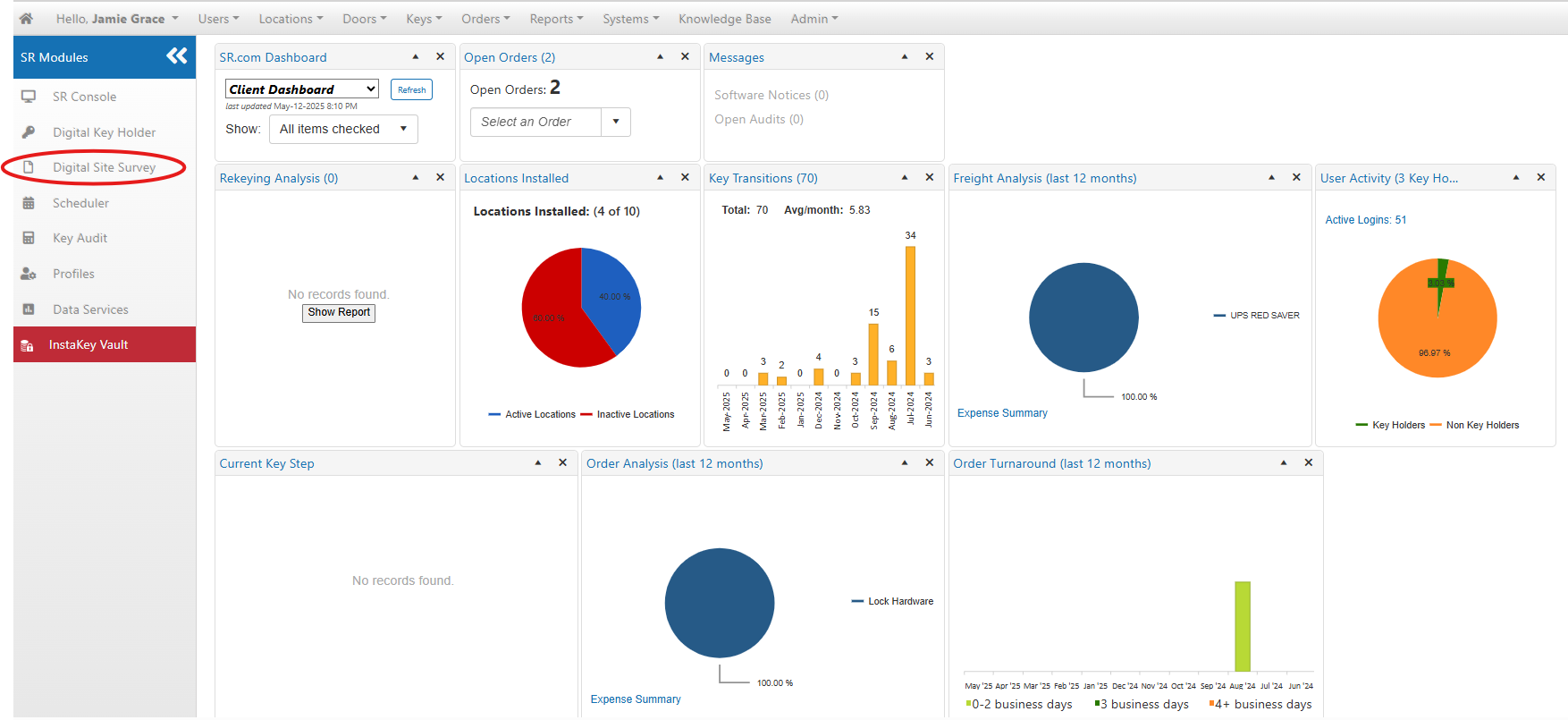Open the Client Dashboard dropdown
The width and height of the screenshot is (1568, 720).
click(302, 89)
